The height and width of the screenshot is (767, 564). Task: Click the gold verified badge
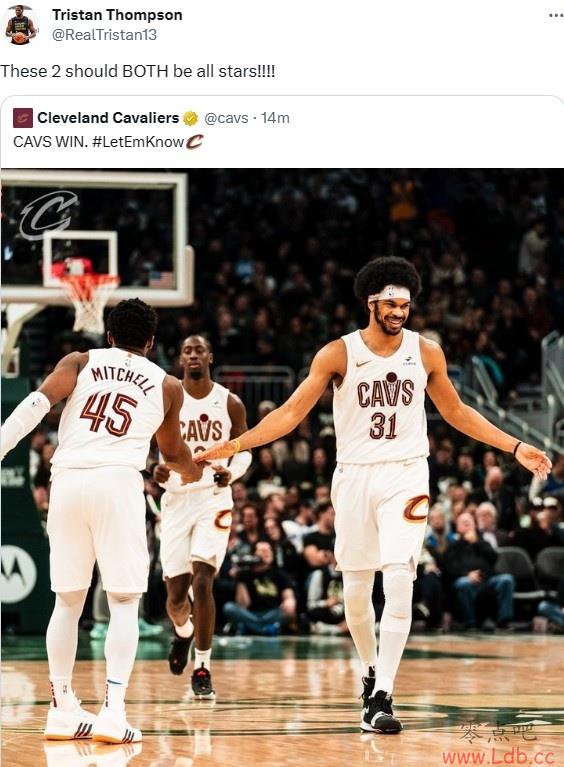pyautogui.click(x=190, y=118)
